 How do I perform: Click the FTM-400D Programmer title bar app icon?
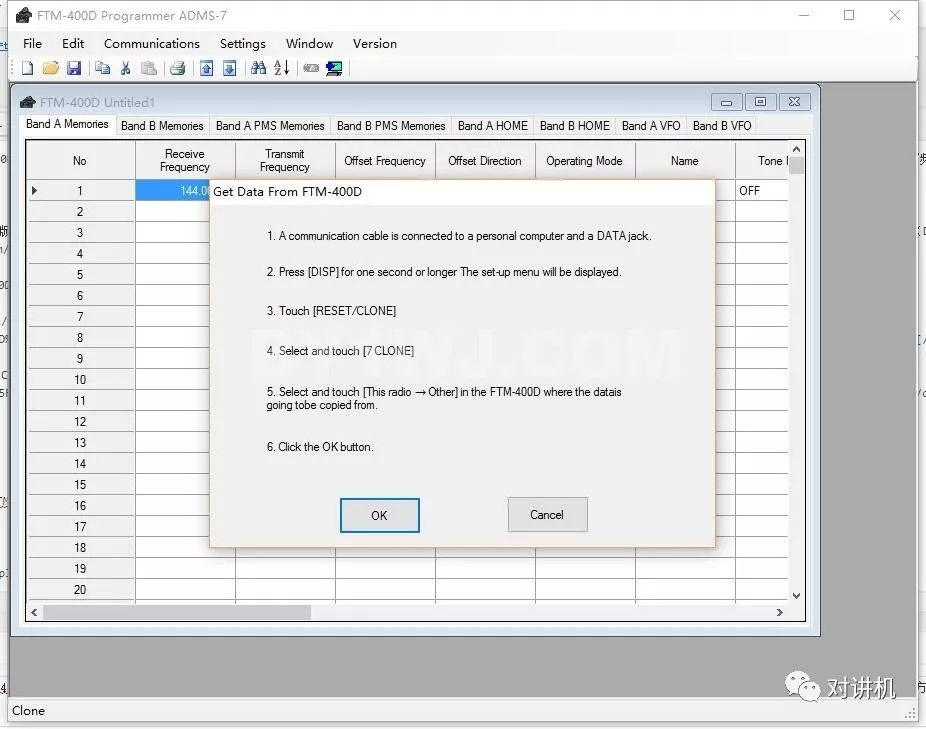point(23,15)
